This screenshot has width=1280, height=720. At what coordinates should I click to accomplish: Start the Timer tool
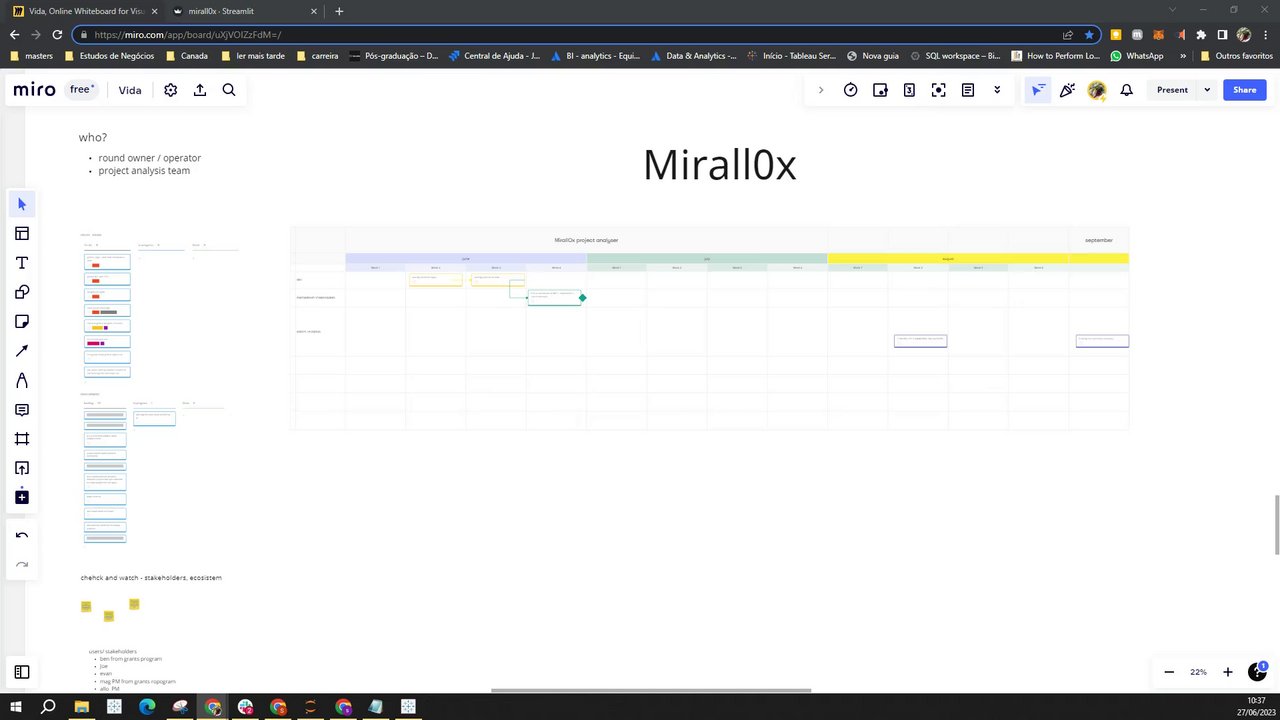pos(851,90)
